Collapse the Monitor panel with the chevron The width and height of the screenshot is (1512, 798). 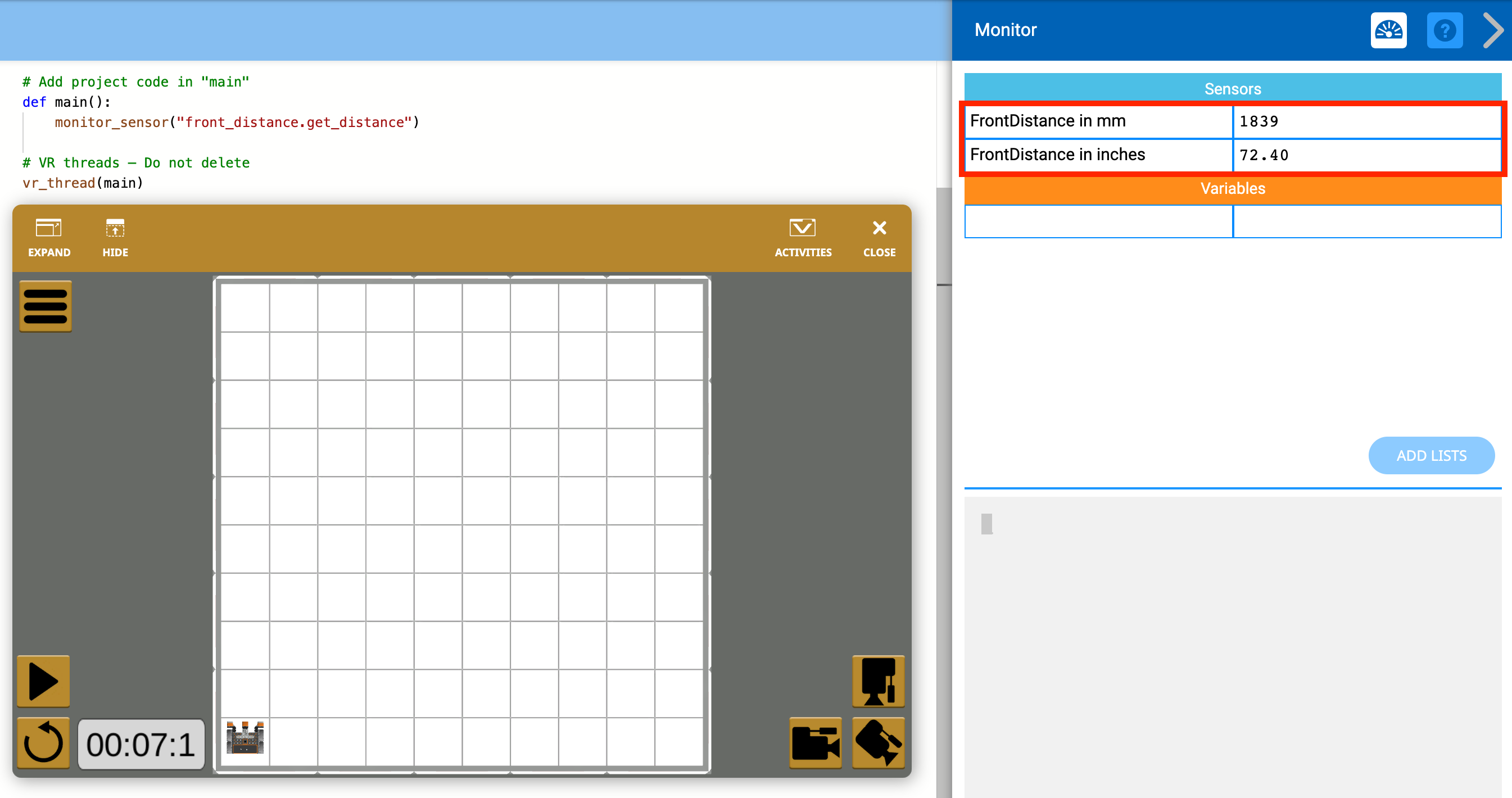[x=1493, y=30]
